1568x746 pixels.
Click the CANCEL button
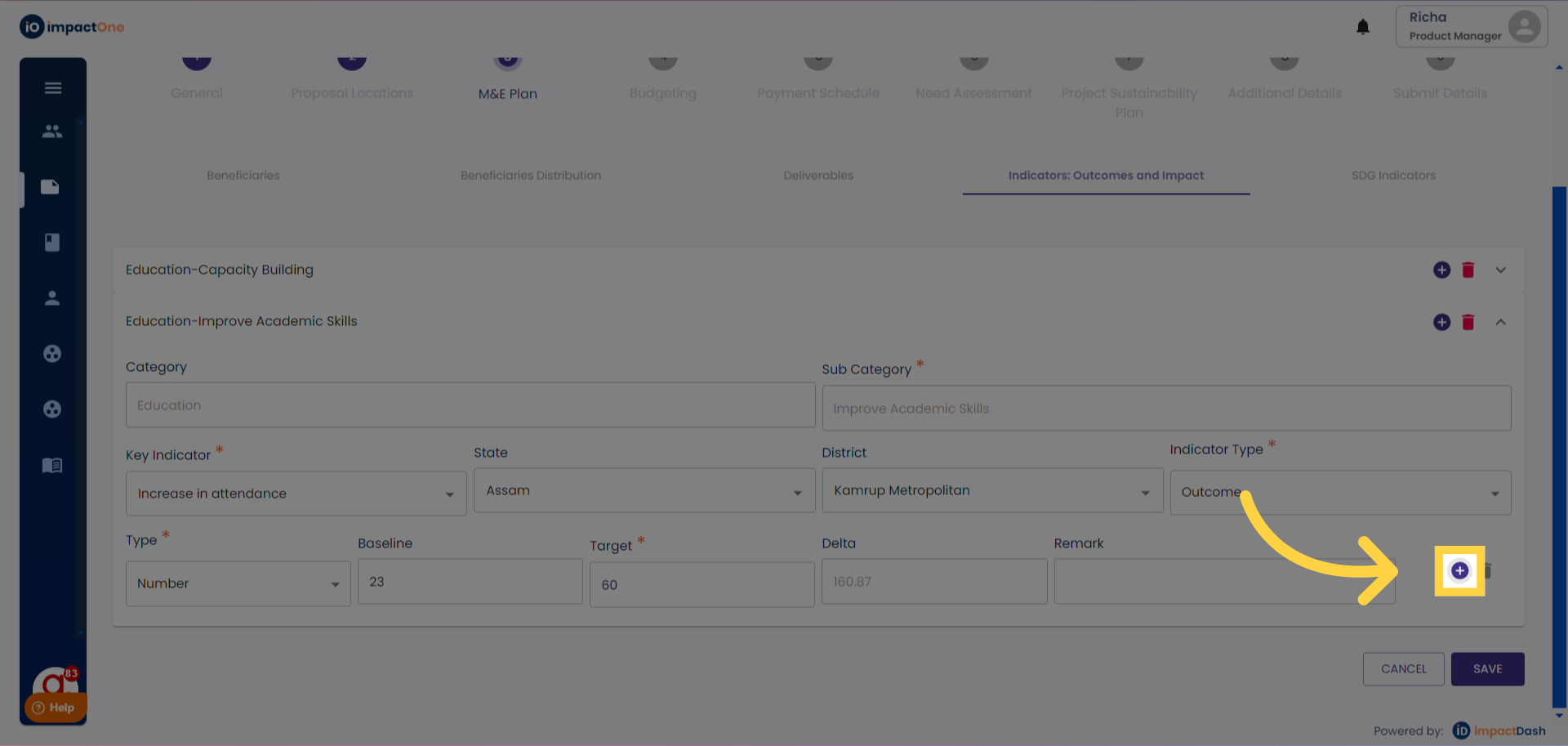tap(1403, 668)
